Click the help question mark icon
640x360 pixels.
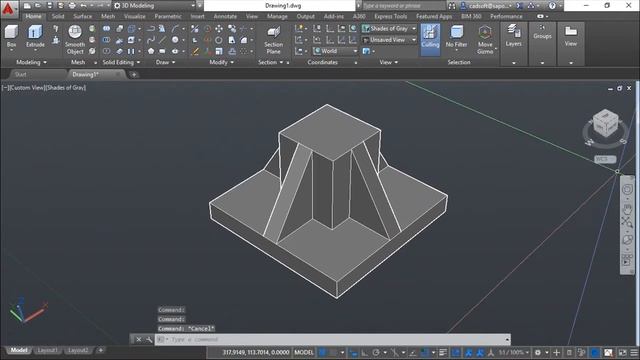coord(552,6)
